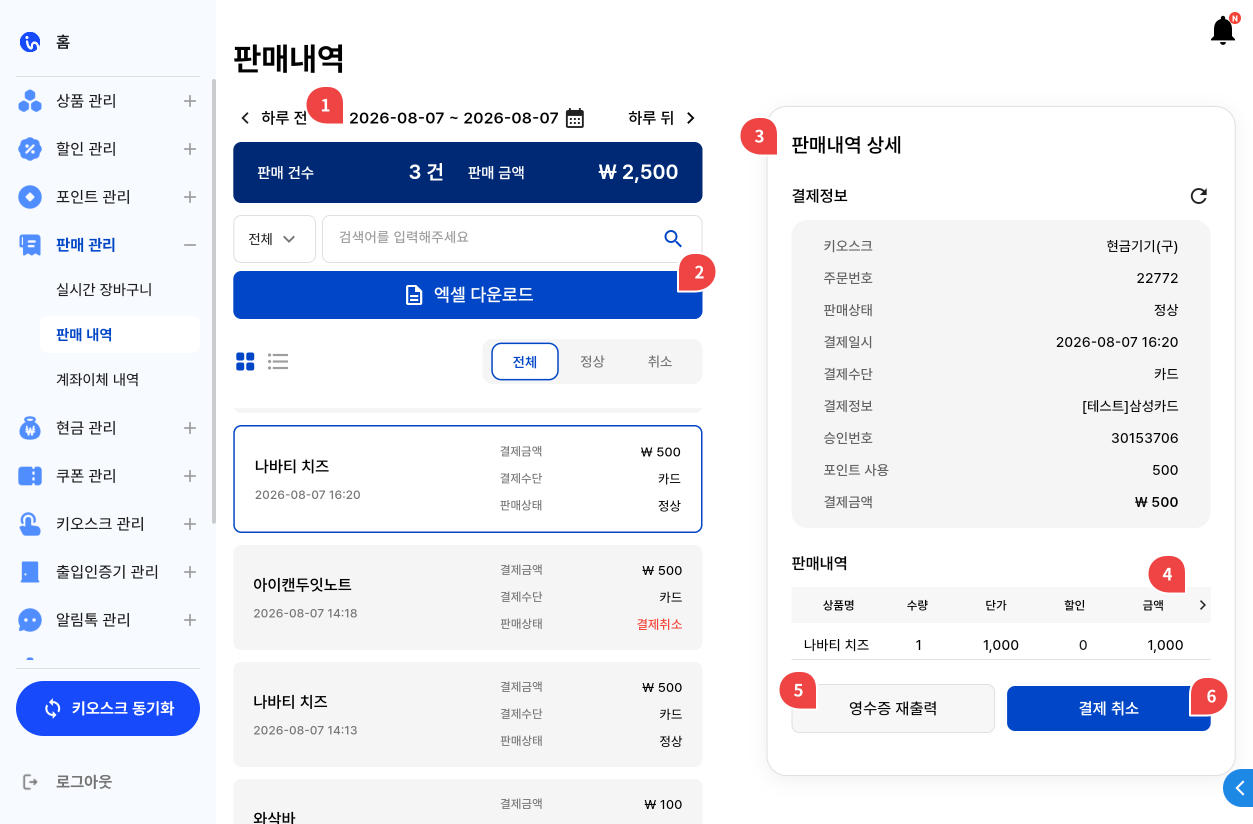Viewport: 1253px width, 824px height.
Task: Click 키오스크 동기화 button
Action: [108, 708]
